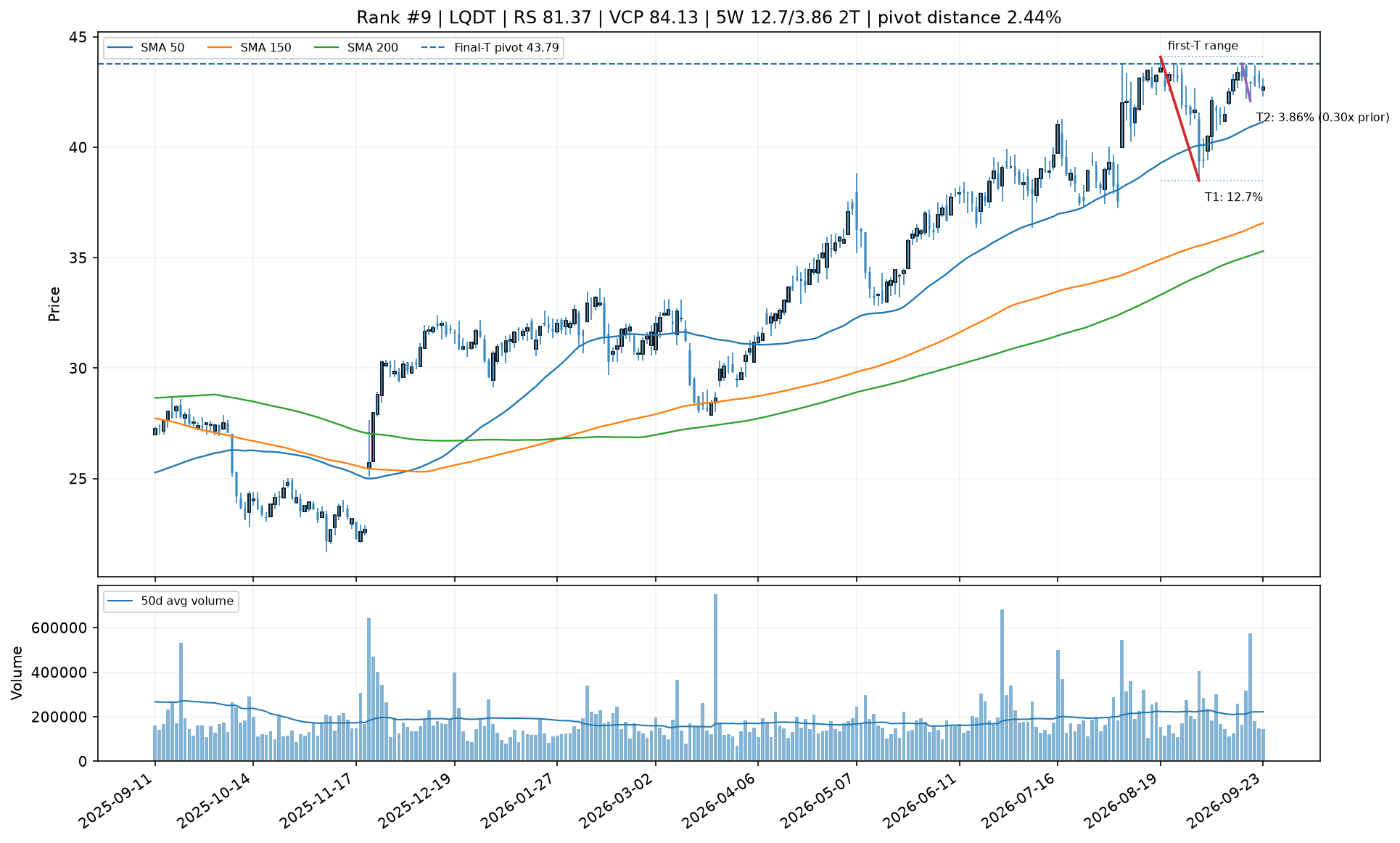Select the SMA 200 legend entry

point(356,48)
